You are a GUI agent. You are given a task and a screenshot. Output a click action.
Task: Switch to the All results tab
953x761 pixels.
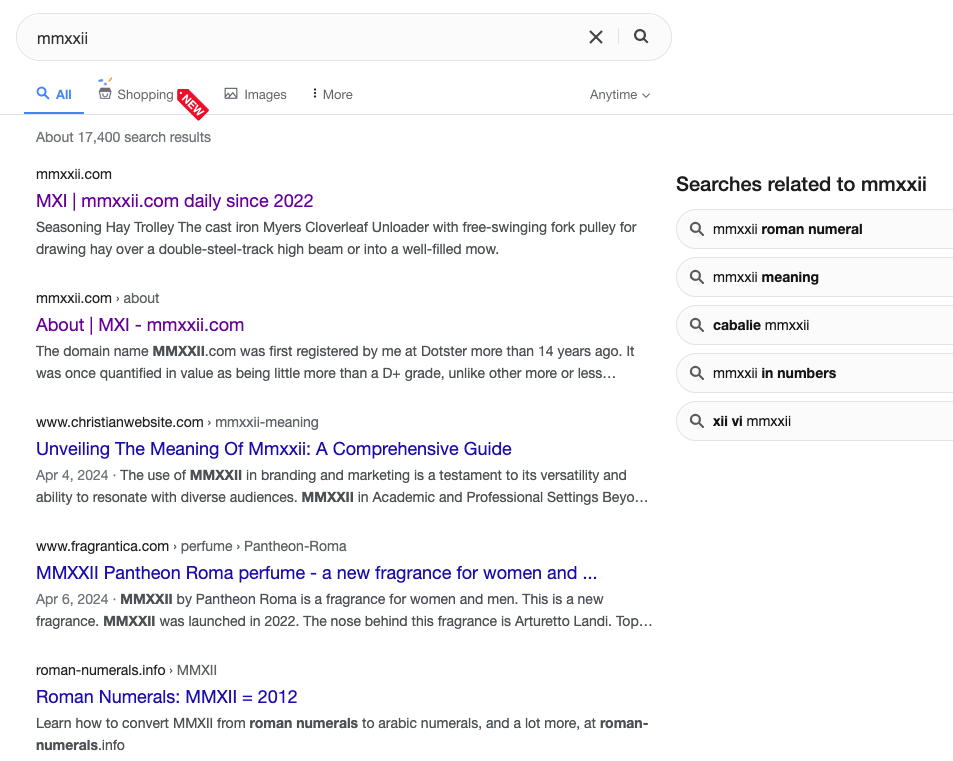pyautogui.click(x=54, y=94)
